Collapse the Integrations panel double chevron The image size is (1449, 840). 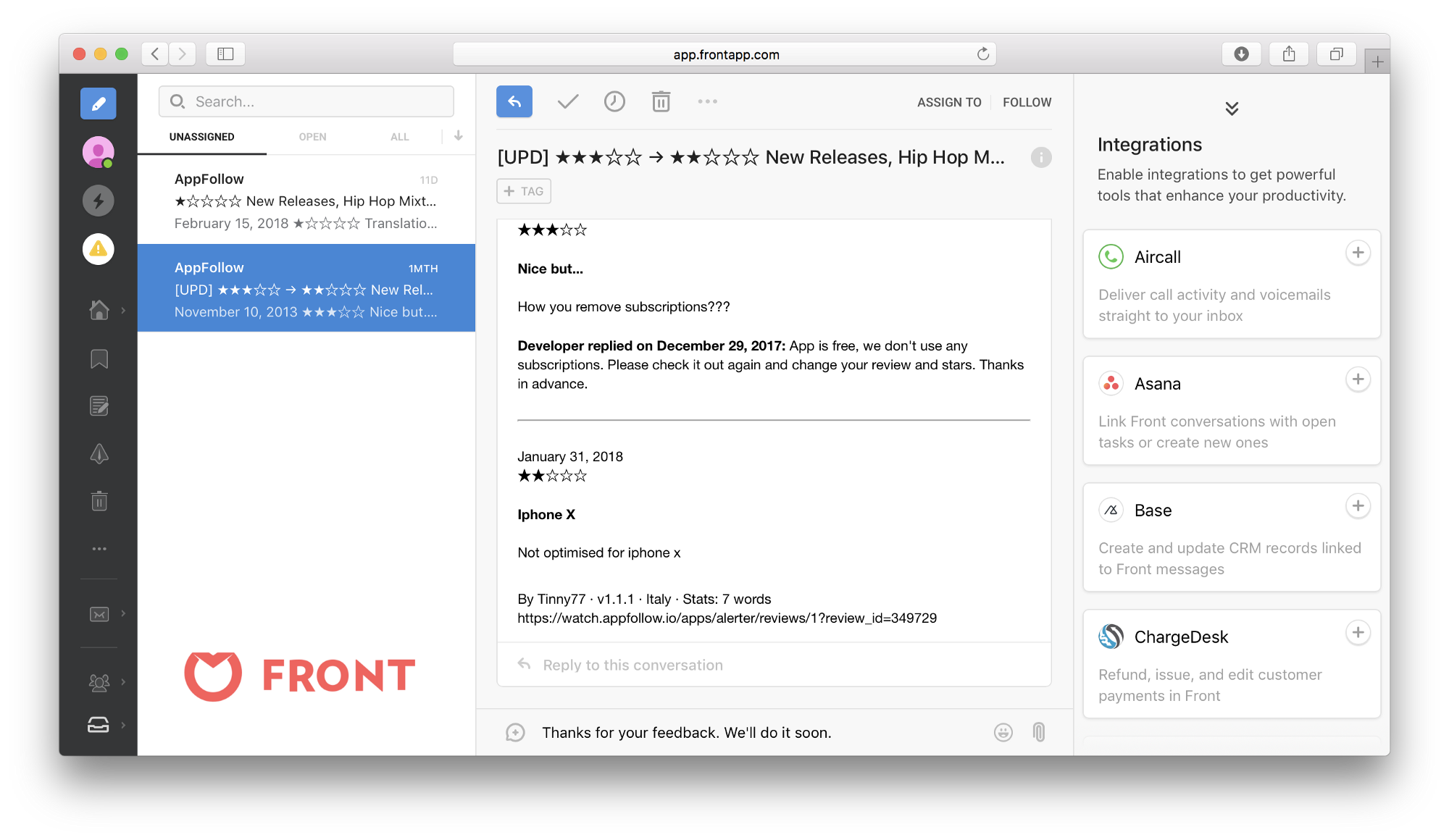click(x=1232, y=109)
